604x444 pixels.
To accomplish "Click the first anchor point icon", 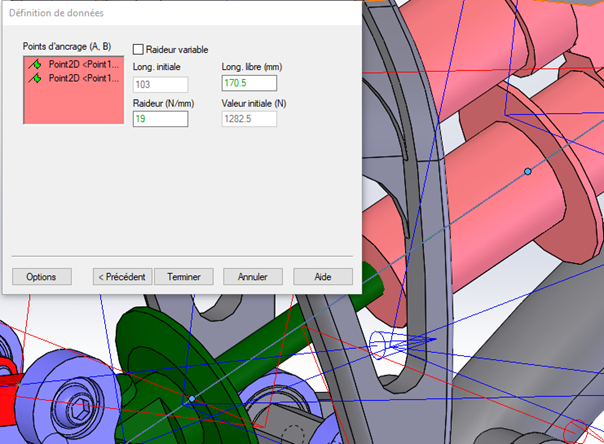I will [x=35, y=64].
